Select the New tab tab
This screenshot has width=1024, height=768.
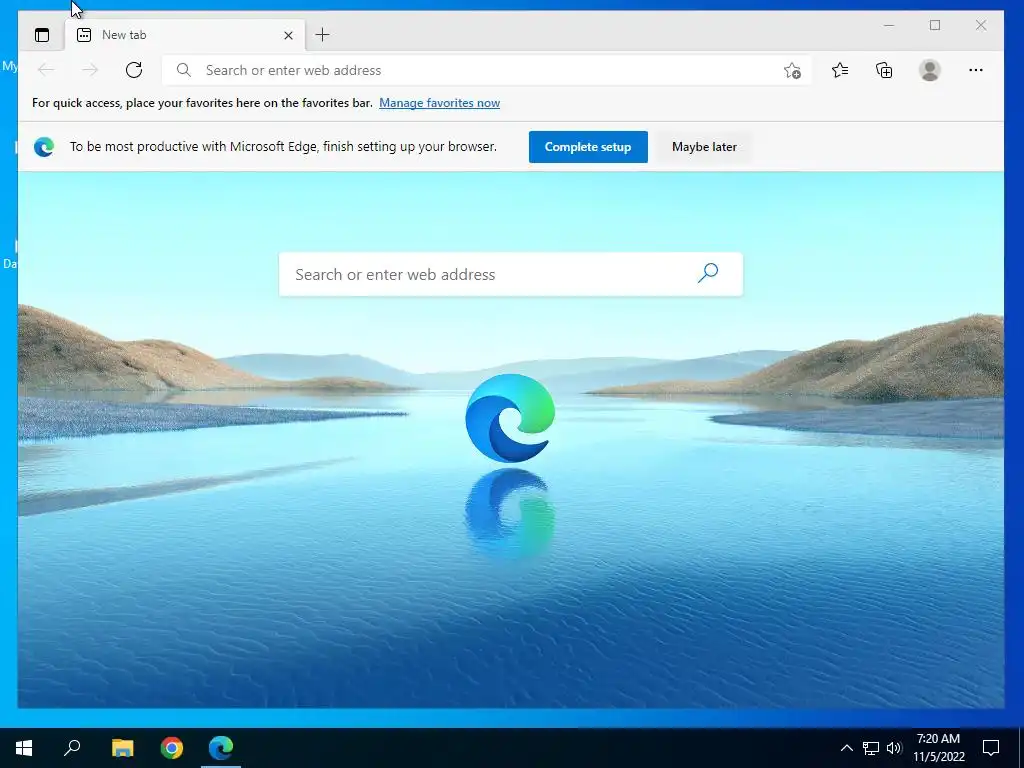(185, 35)
